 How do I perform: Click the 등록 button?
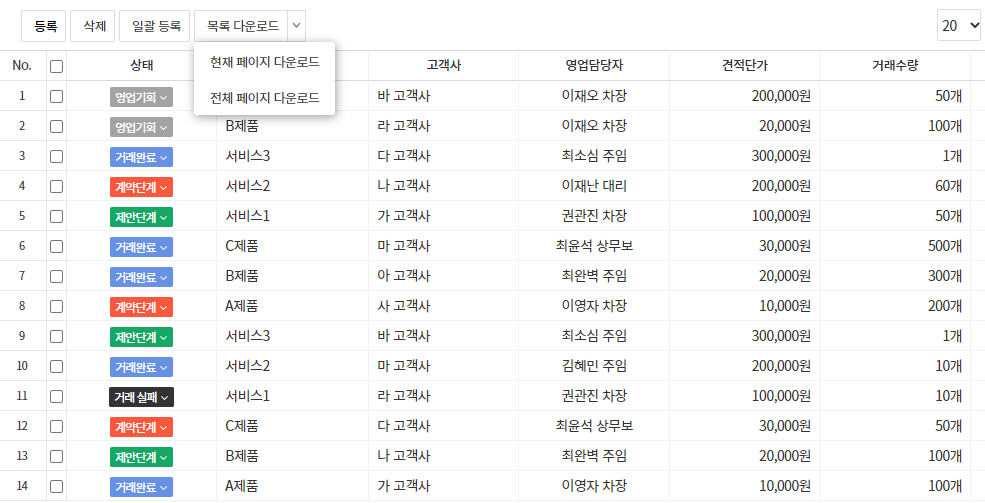pyautogui.click(x=43, y=26)
